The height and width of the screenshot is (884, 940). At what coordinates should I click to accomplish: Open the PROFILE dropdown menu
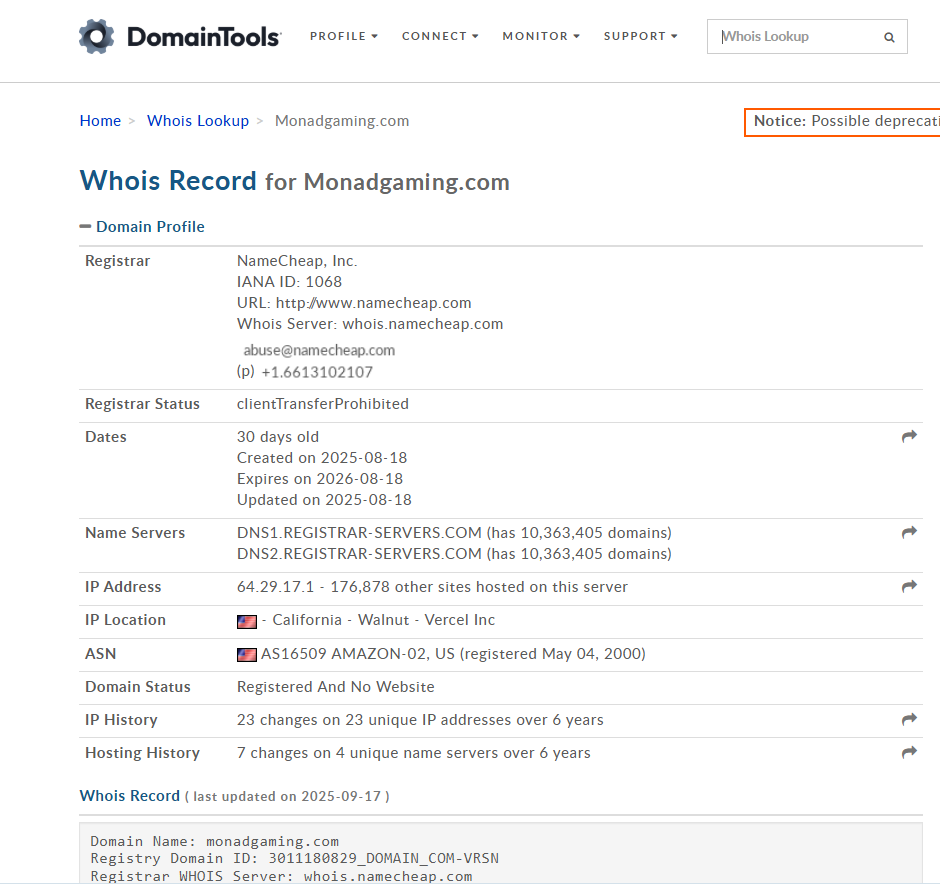point(344,36)
